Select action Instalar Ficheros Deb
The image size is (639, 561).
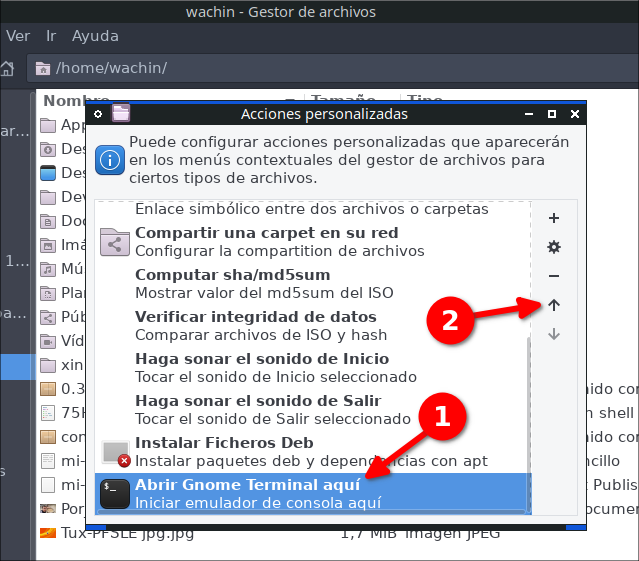point(313,452)
